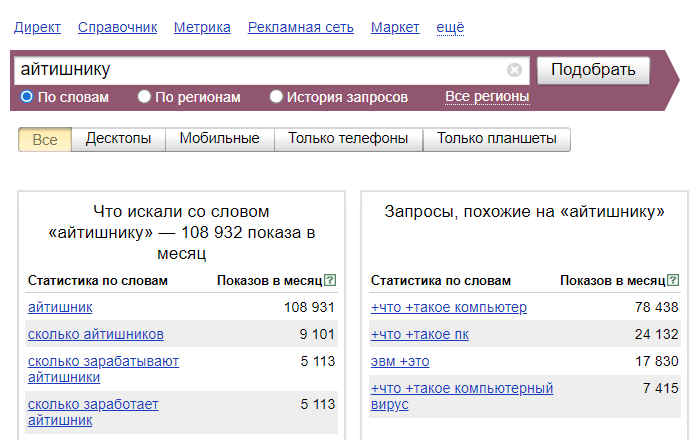Switch to the Десктопы tab

pyautogui.click(x=118, y=140)
